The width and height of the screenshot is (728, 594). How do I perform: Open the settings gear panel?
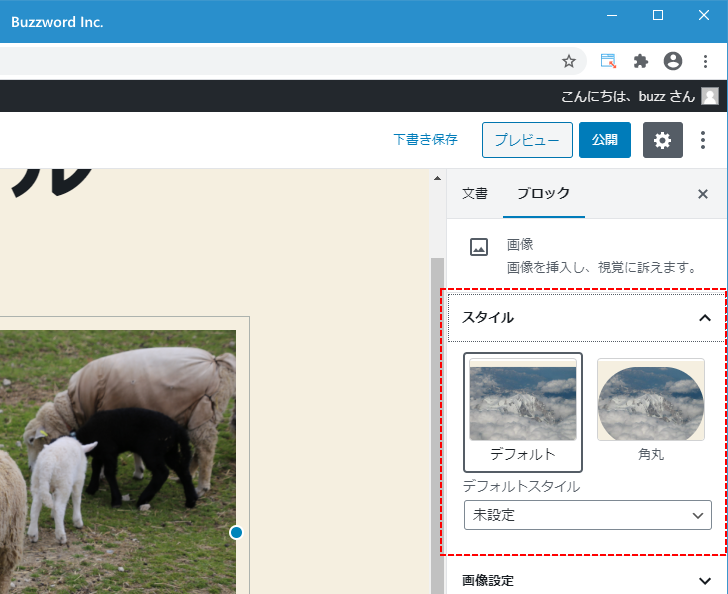pyautogui.click(x=662, y=140)
